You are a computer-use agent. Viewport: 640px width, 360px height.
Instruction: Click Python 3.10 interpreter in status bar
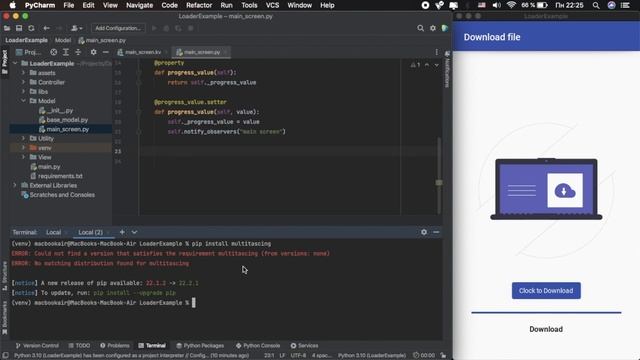[x=371, y=355]
